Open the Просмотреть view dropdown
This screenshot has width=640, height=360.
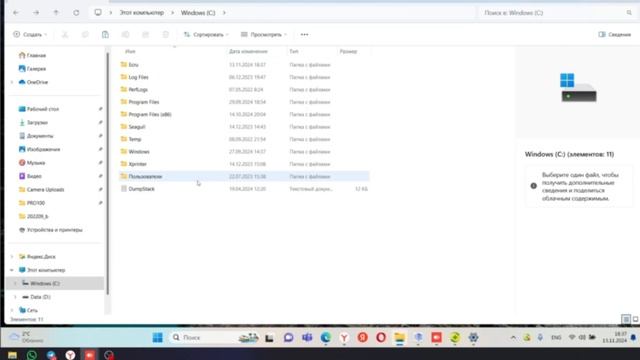[264, 35]
